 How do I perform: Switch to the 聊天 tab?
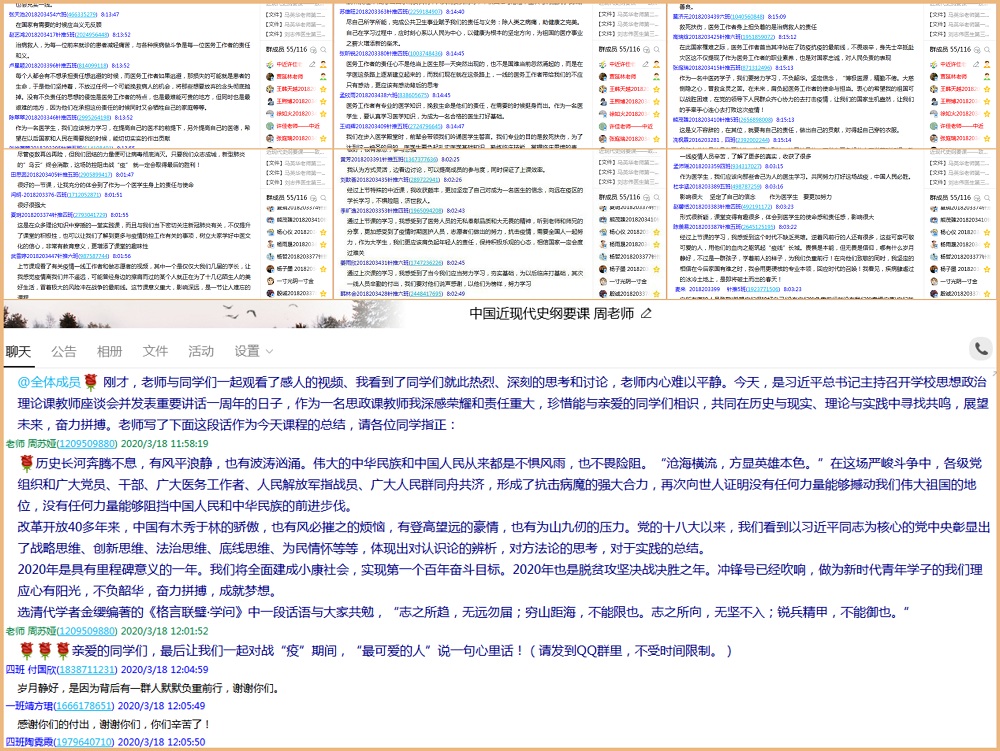coord(18,351)
